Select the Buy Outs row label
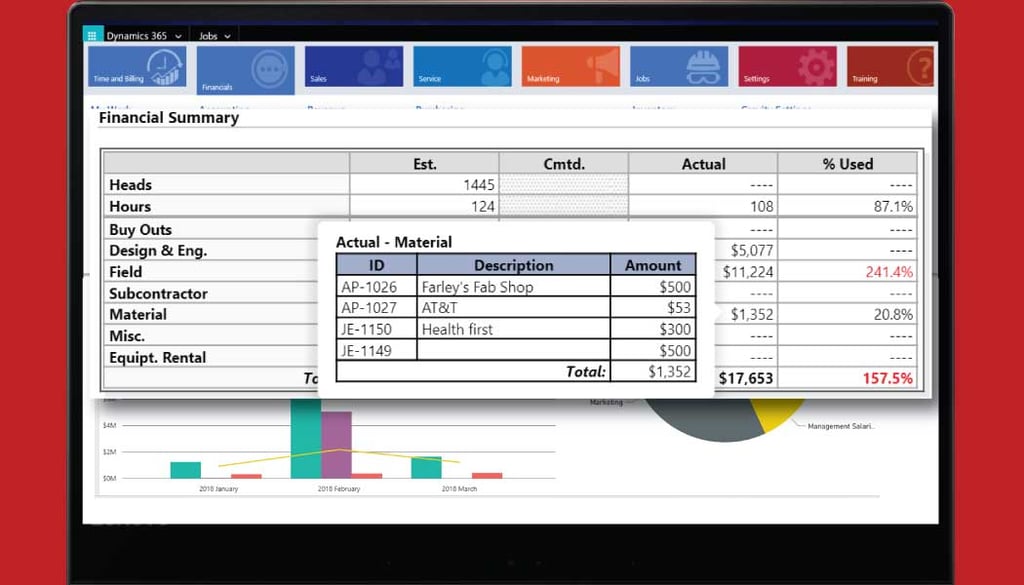Image resolution: width=1024 pixels, height=585 pixels. (x=140, y=230)
